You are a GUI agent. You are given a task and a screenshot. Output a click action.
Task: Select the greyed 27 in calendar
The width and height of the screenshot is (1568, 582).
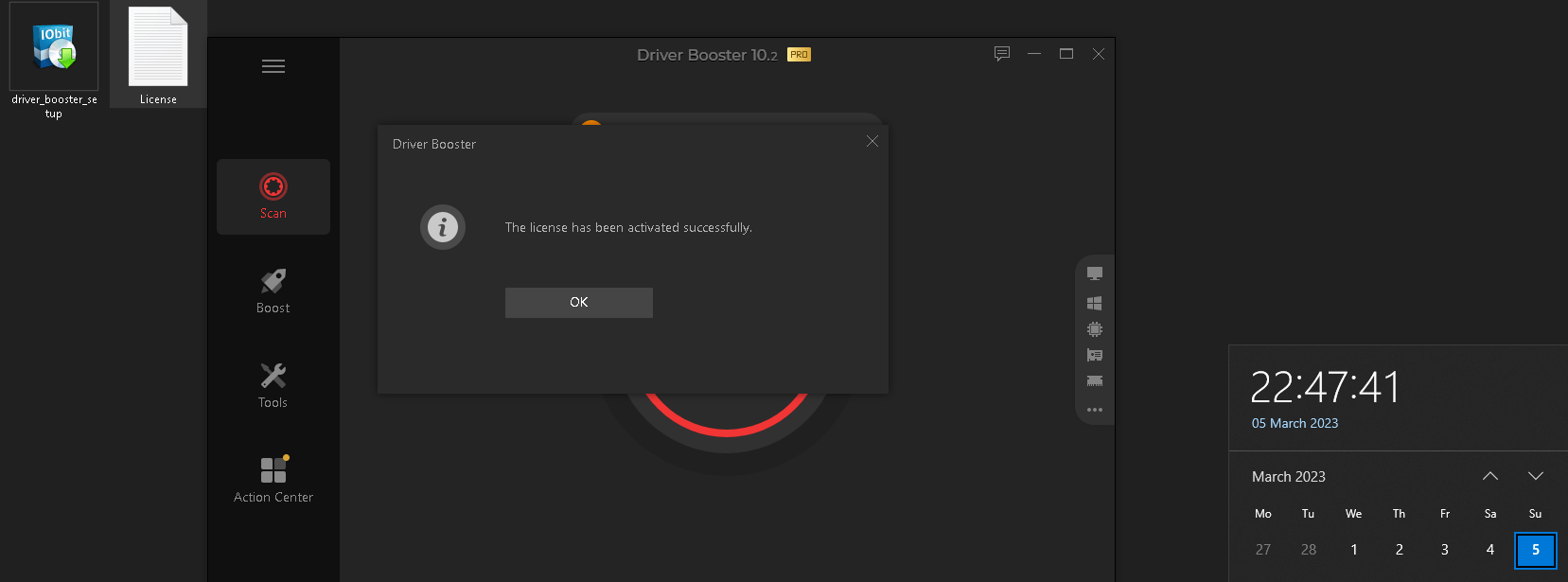[x=1263, y=550]
